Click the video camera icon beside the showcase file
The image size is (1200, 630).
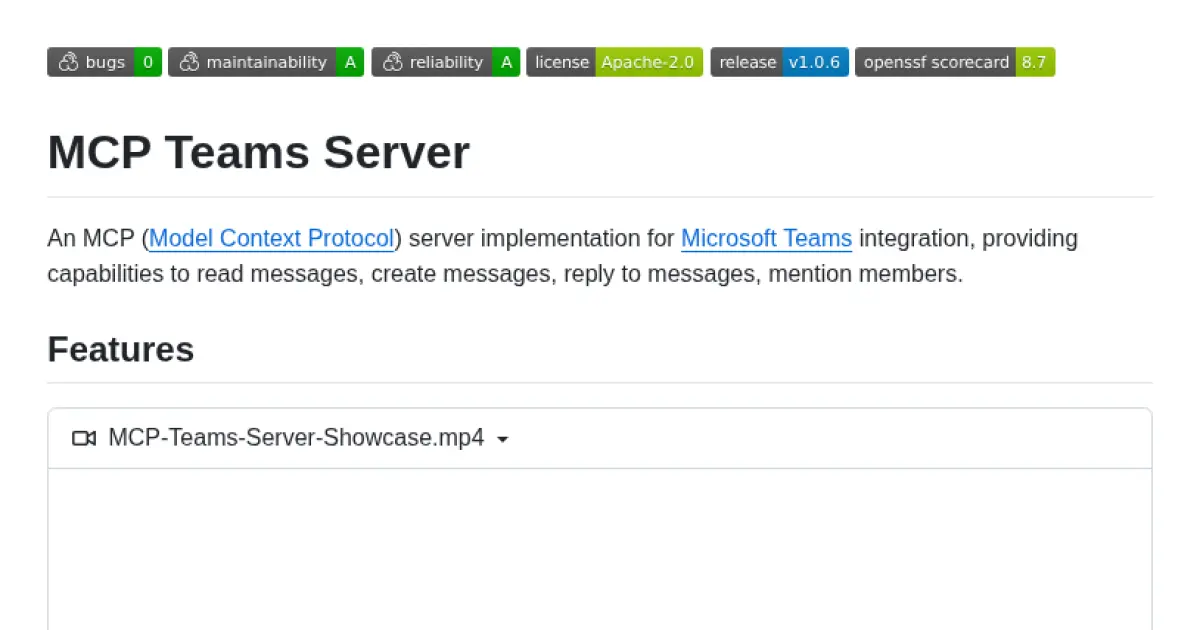pos(84,438)
